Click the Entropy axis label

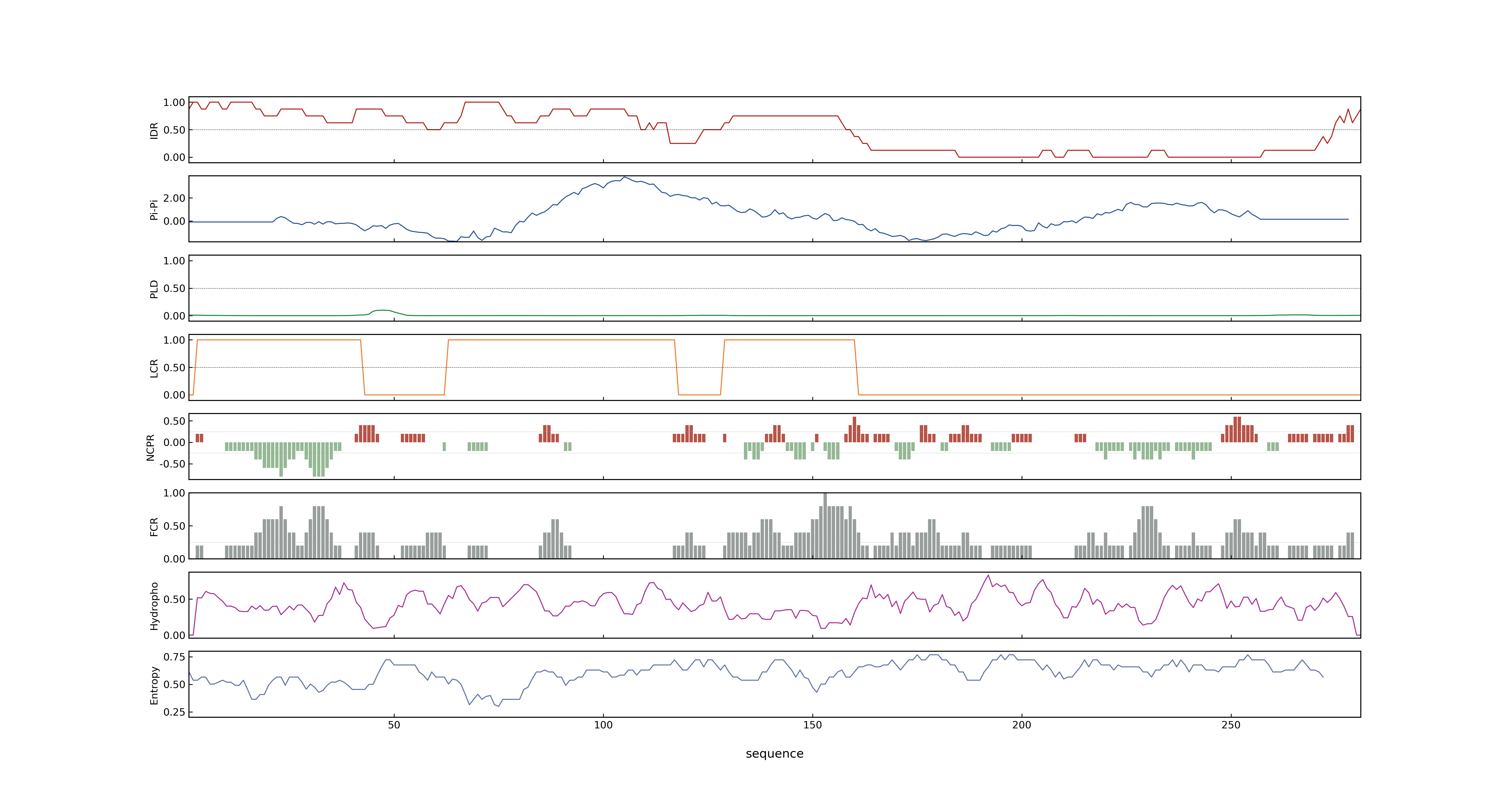coord(154,685)
